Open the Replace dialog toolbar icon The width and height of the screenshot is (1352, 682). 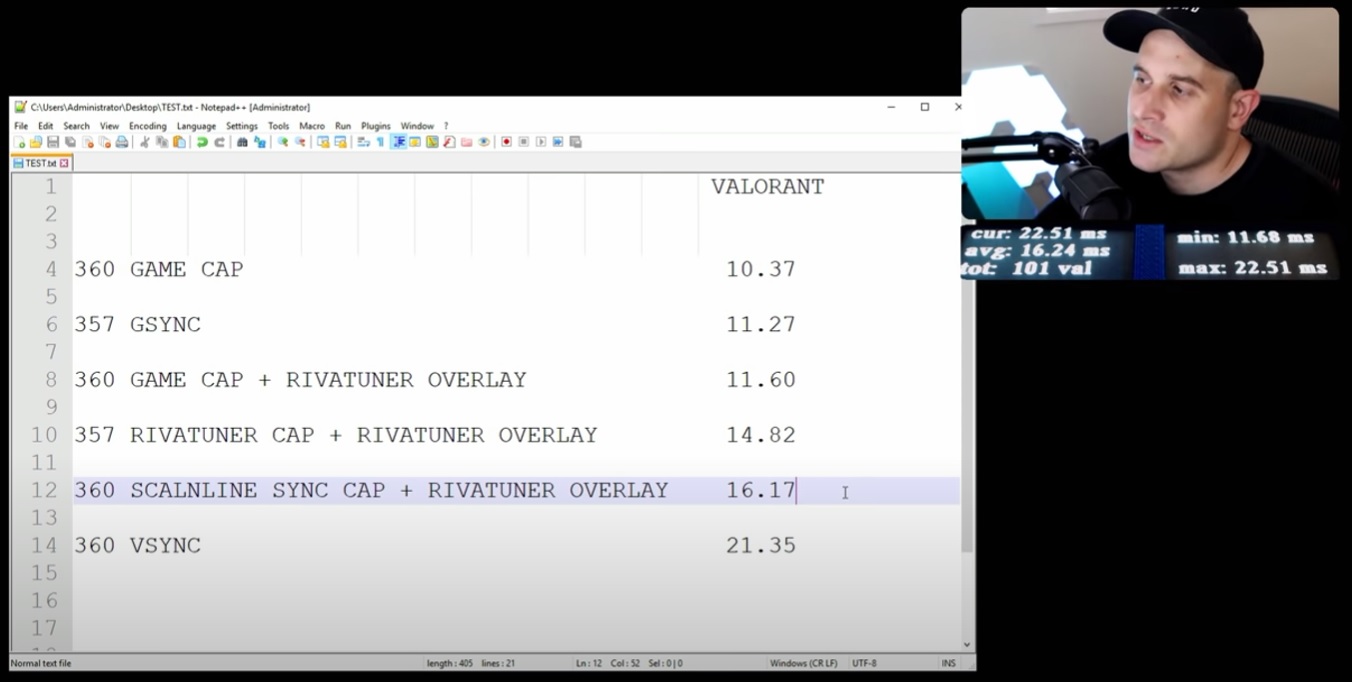coord(260,142)
